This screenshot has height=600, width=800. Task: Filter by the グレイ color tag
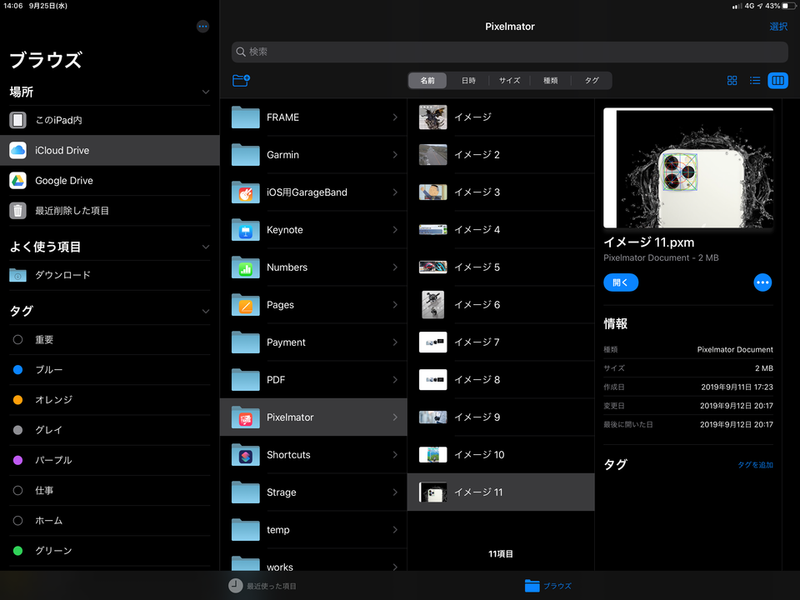pos(110,430)
